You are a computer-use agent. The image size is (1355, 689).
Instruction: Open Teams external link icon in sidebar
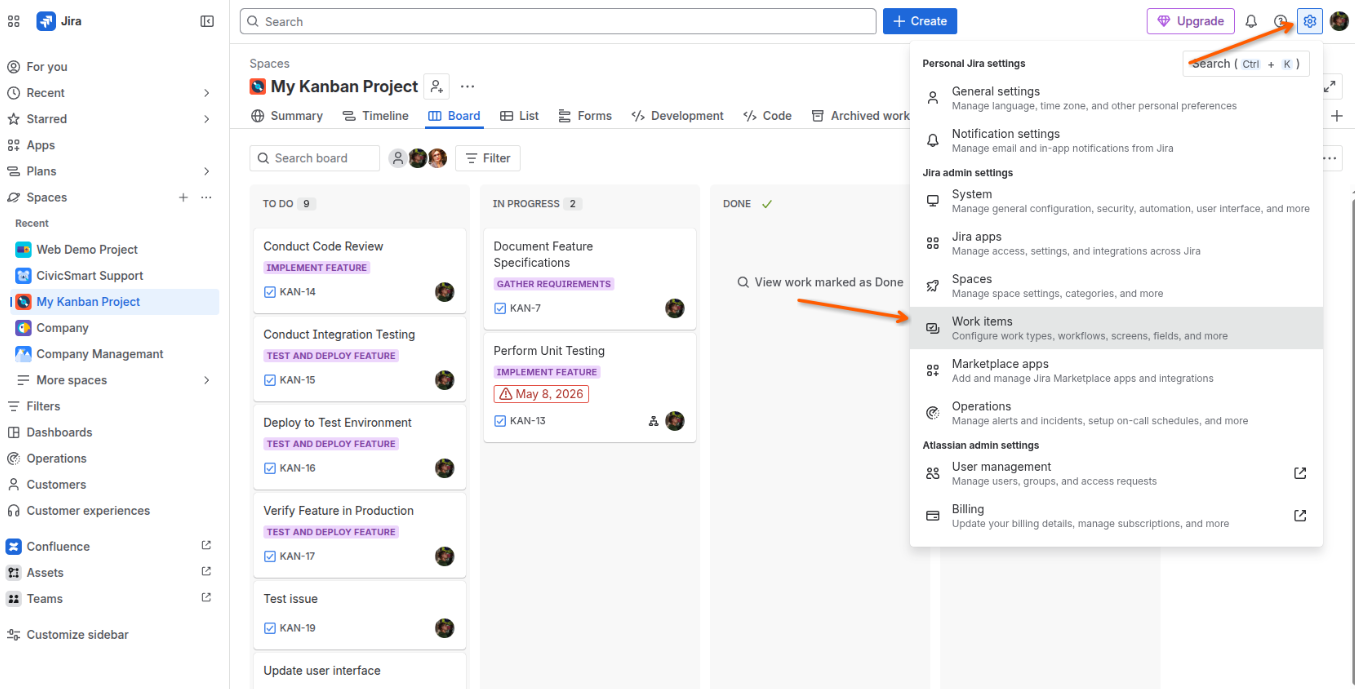point(206,598)
